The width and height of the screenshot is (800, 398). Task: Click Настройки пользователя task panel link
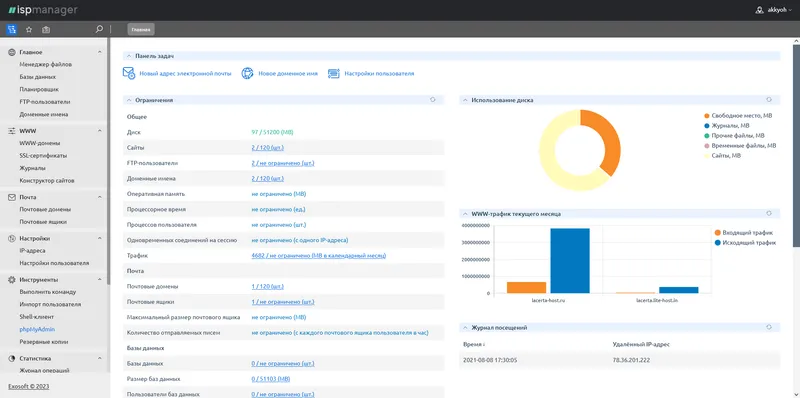point(379,73)
